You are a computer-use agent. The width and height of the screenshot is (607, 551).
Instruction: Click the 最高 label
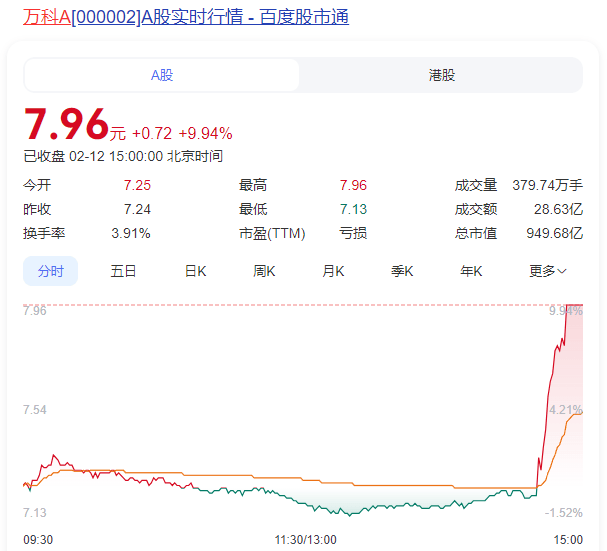tap(253, 185)
